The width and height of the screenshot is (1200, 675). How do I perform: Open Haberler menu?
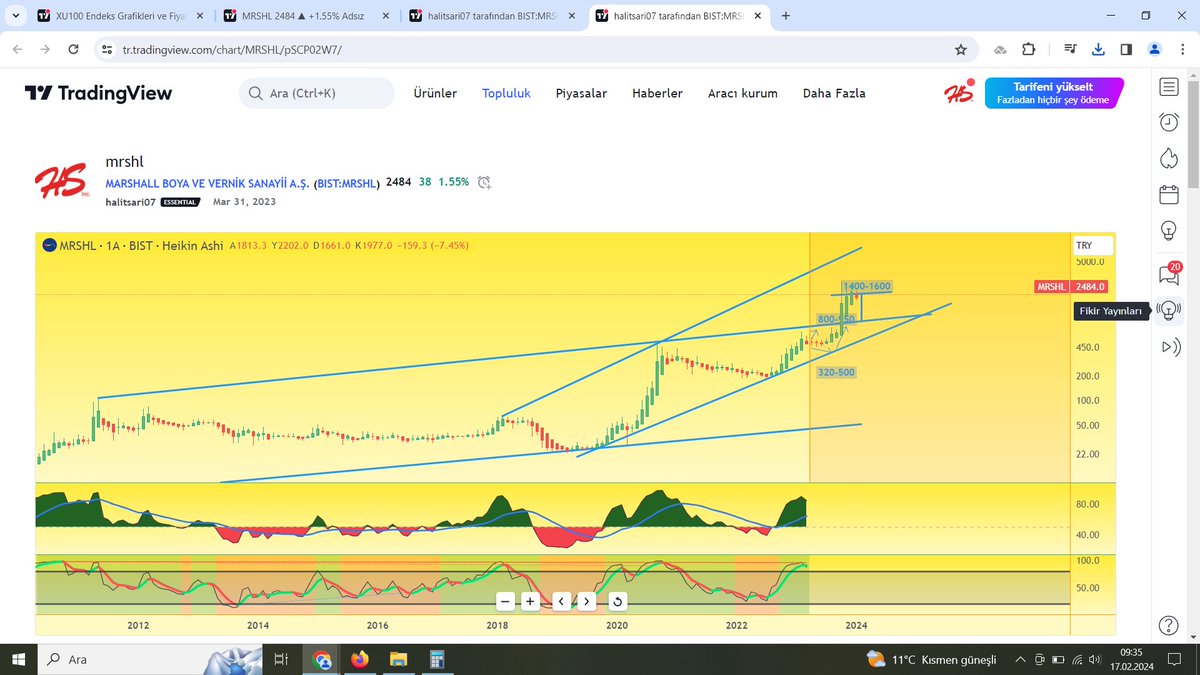point(657,93)
